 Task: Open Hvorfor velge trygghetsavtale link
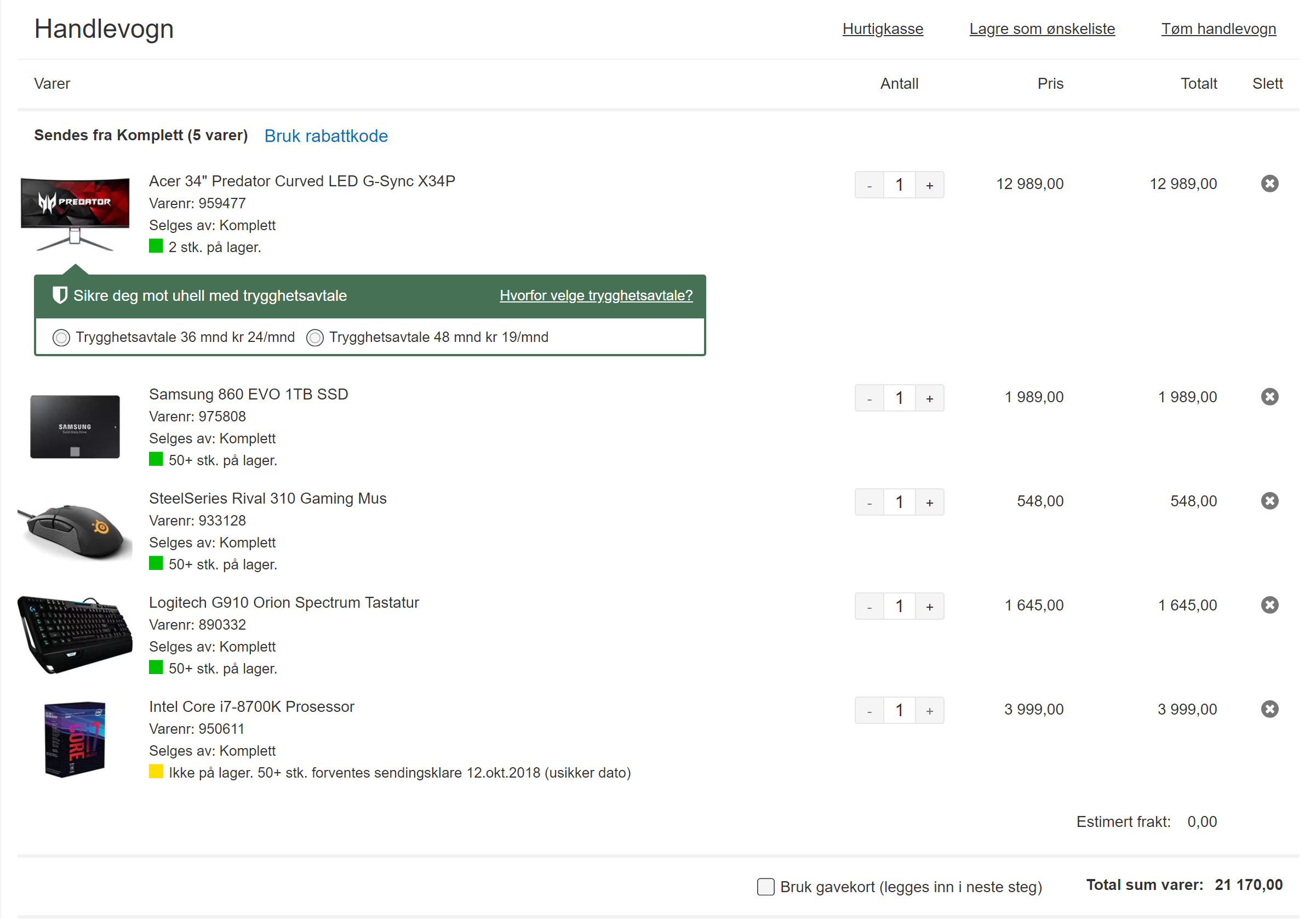(596, 295)
